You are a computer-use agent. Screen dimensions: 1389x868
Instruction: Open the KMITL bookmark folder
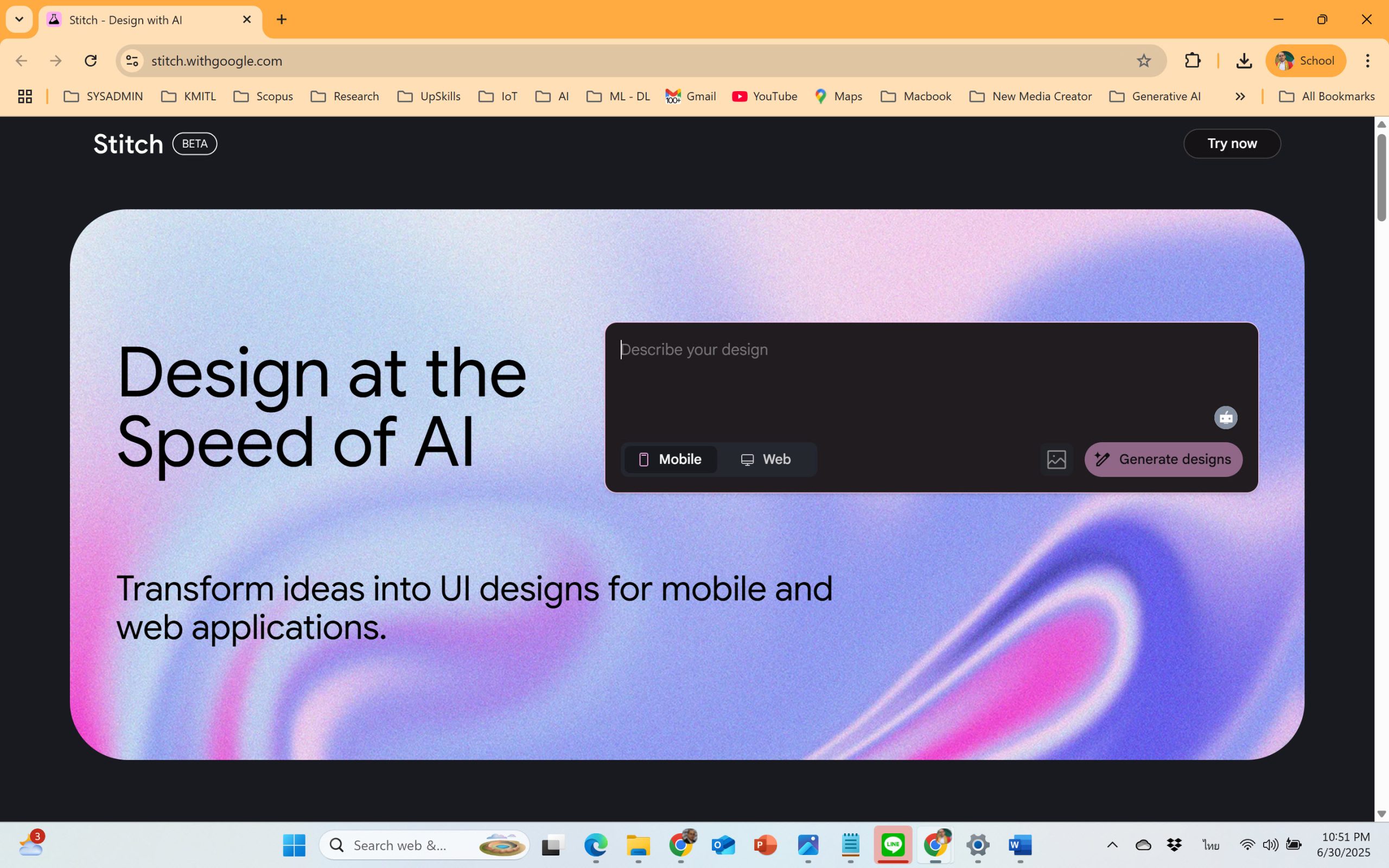(189, 97)
